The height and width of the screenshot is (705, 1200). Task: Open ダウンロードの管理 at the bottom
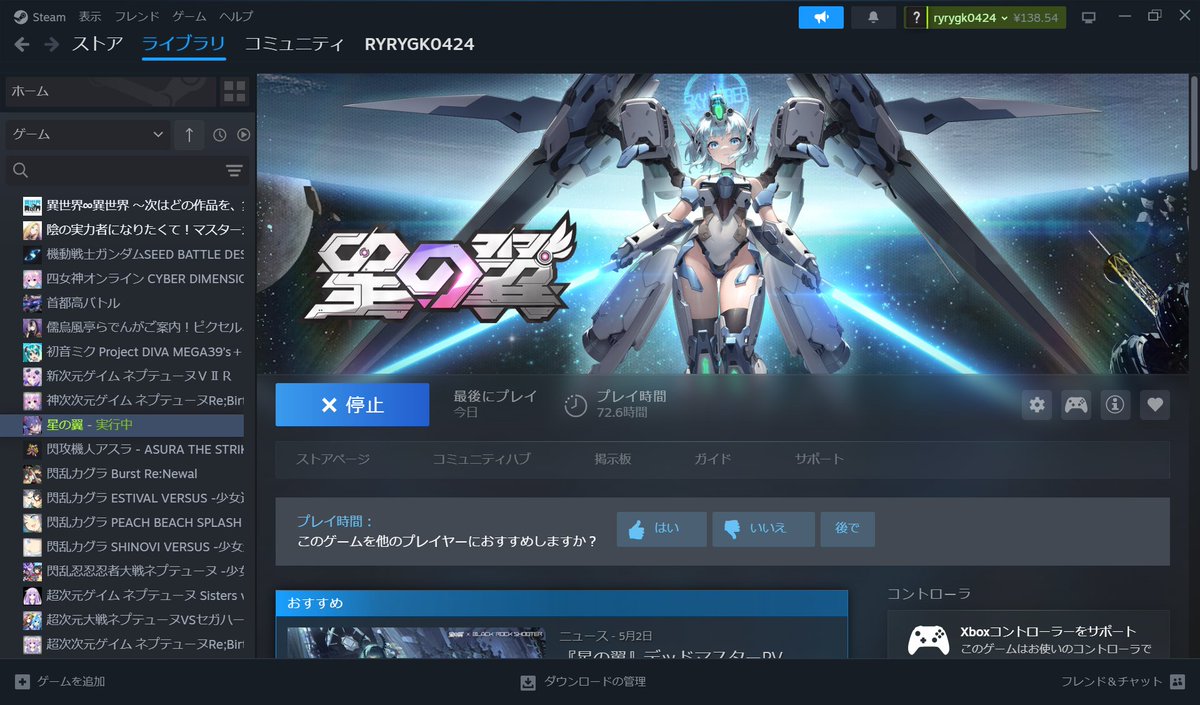pos(583,682)
